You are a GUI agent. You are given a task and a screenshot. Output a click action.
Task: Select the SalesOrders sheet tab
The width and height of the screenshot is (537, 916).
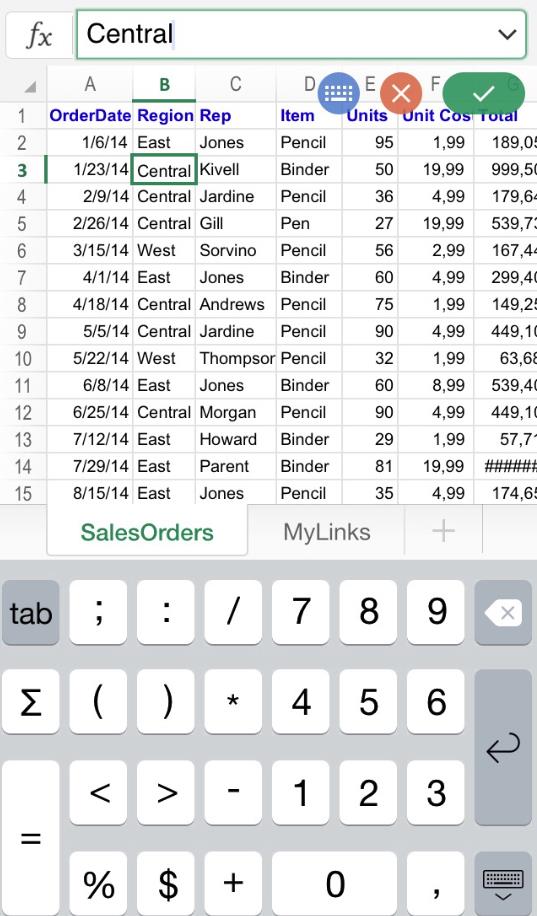(147, 532)
